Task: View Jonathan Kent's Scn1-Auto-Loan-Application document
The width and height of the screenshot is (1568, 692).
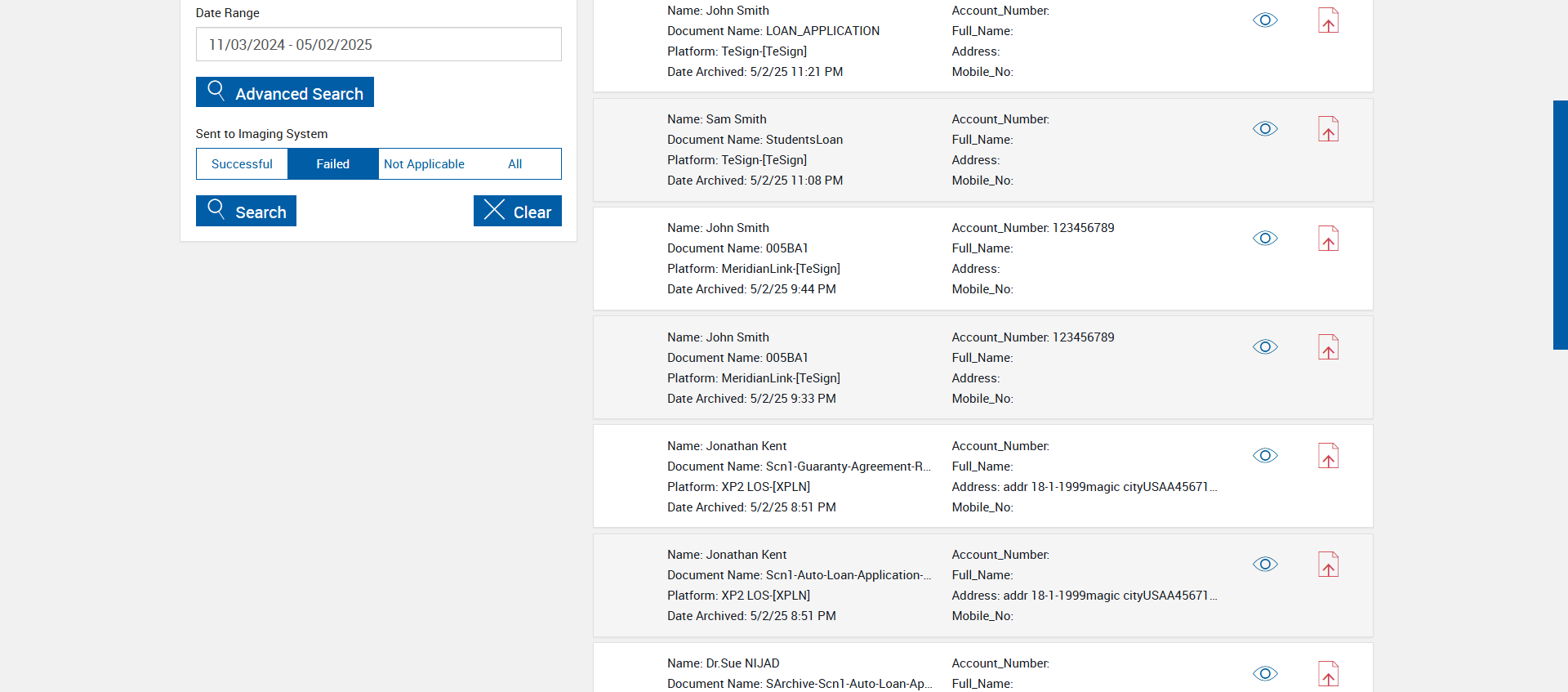Action: [1265, 565]
